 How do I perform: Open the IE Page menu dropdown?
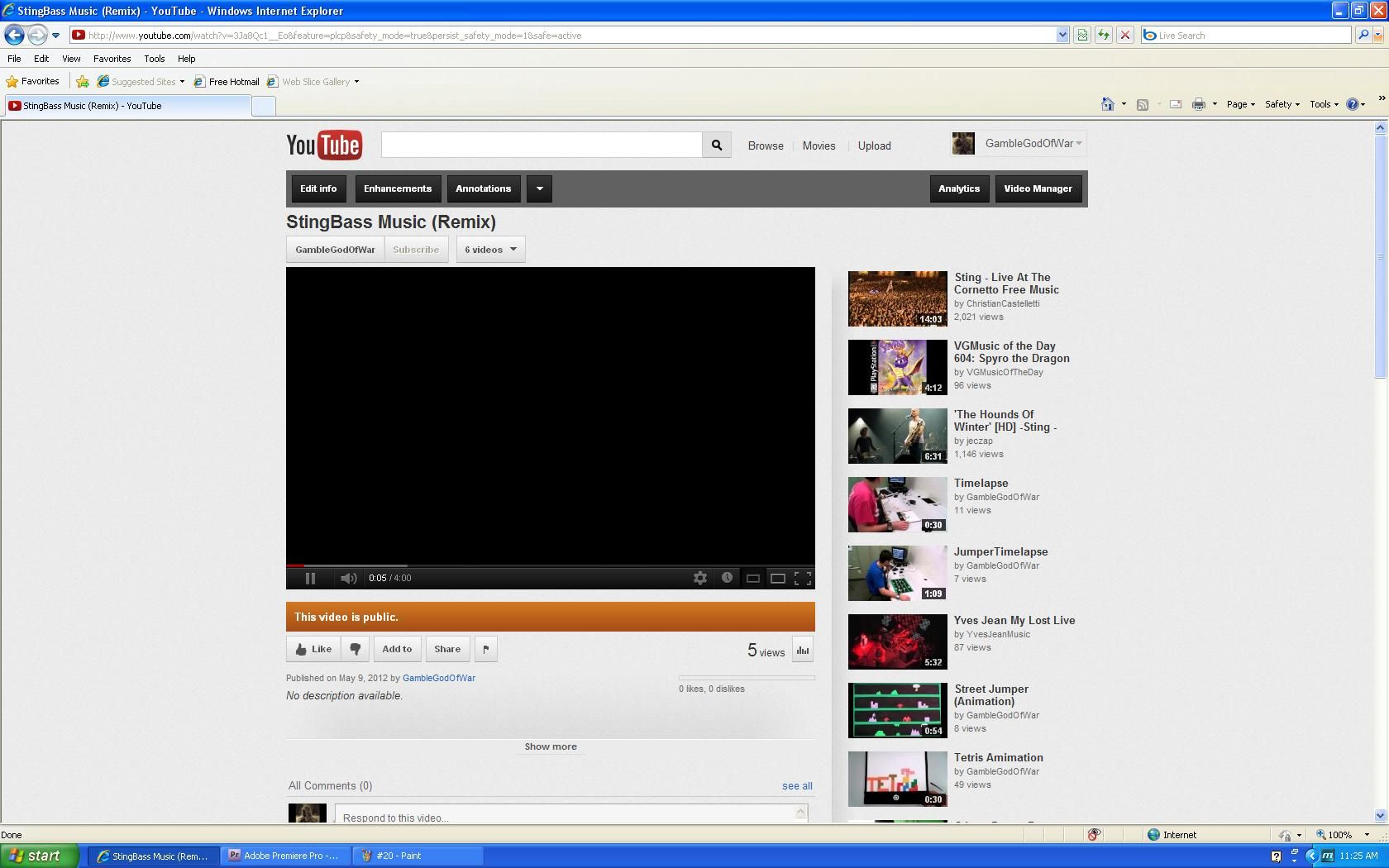(x=1240, y=104)
